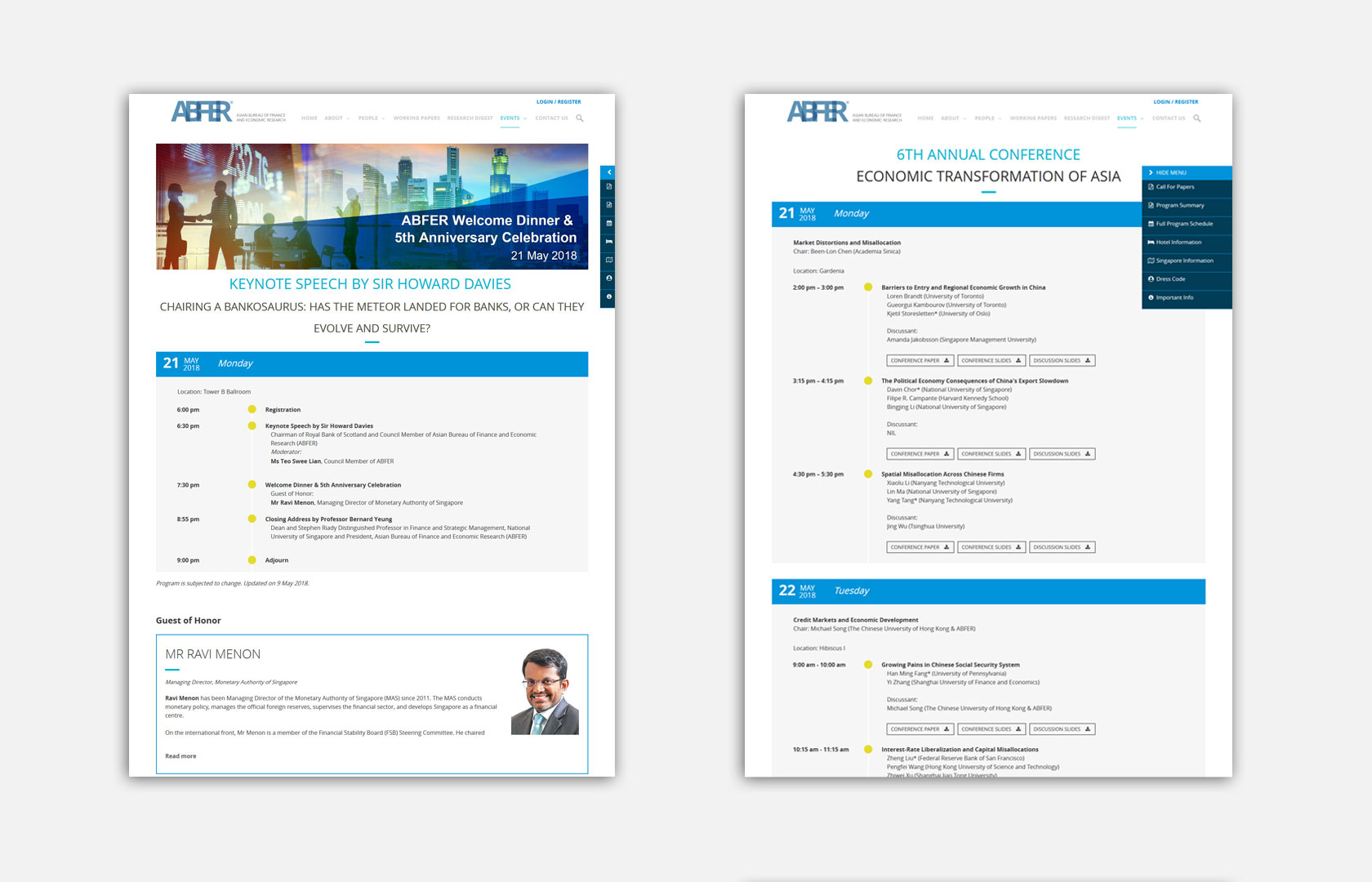This screenshot has height=882, width=1372.
Task: Open Dress Code in right page side menu
Action: [1187, 279]
